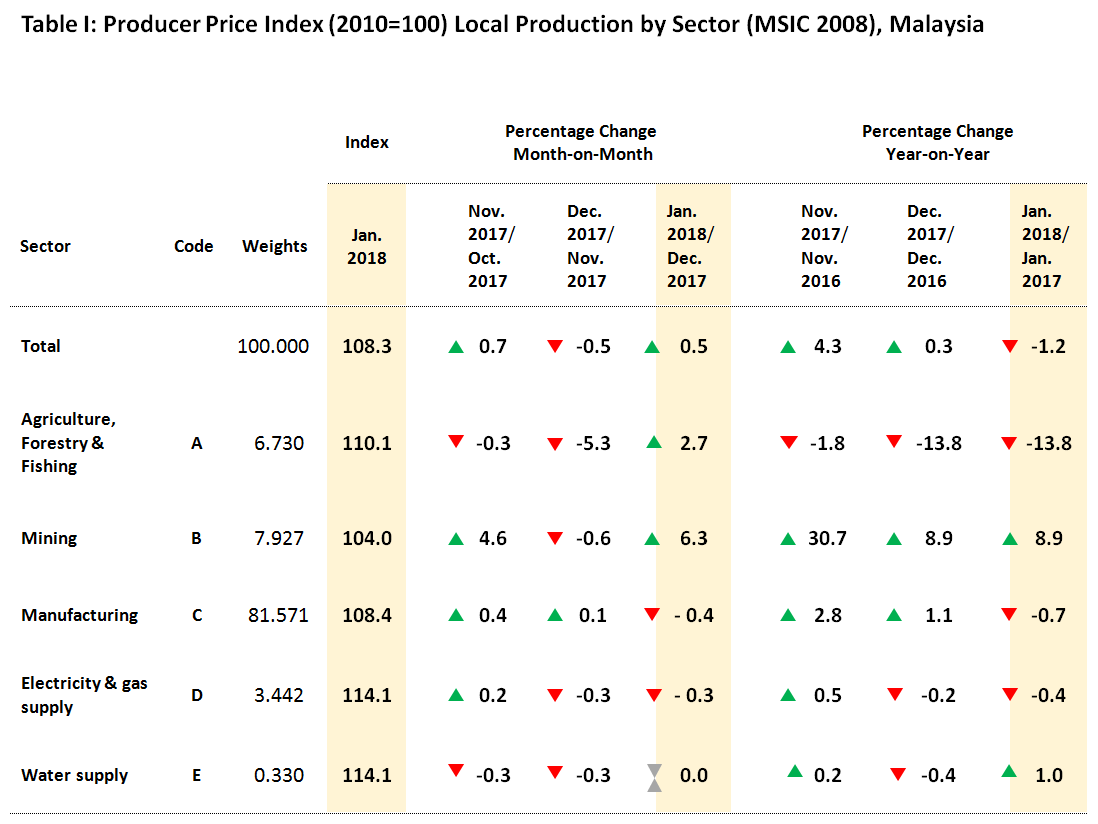Image resolution: width=1098 pixels, height=824 pixels.
Task: Click the red down arrow beside Agriculture -5.3
Action: tap(555, 443)
